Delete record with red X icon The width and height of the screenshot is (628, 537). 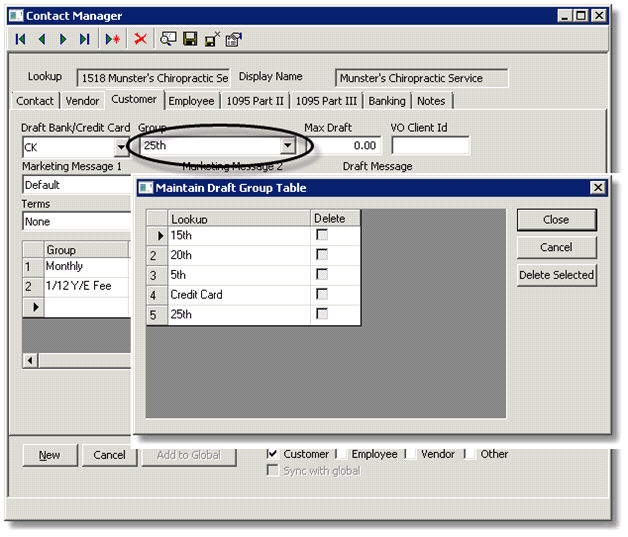tap(140, 39)
